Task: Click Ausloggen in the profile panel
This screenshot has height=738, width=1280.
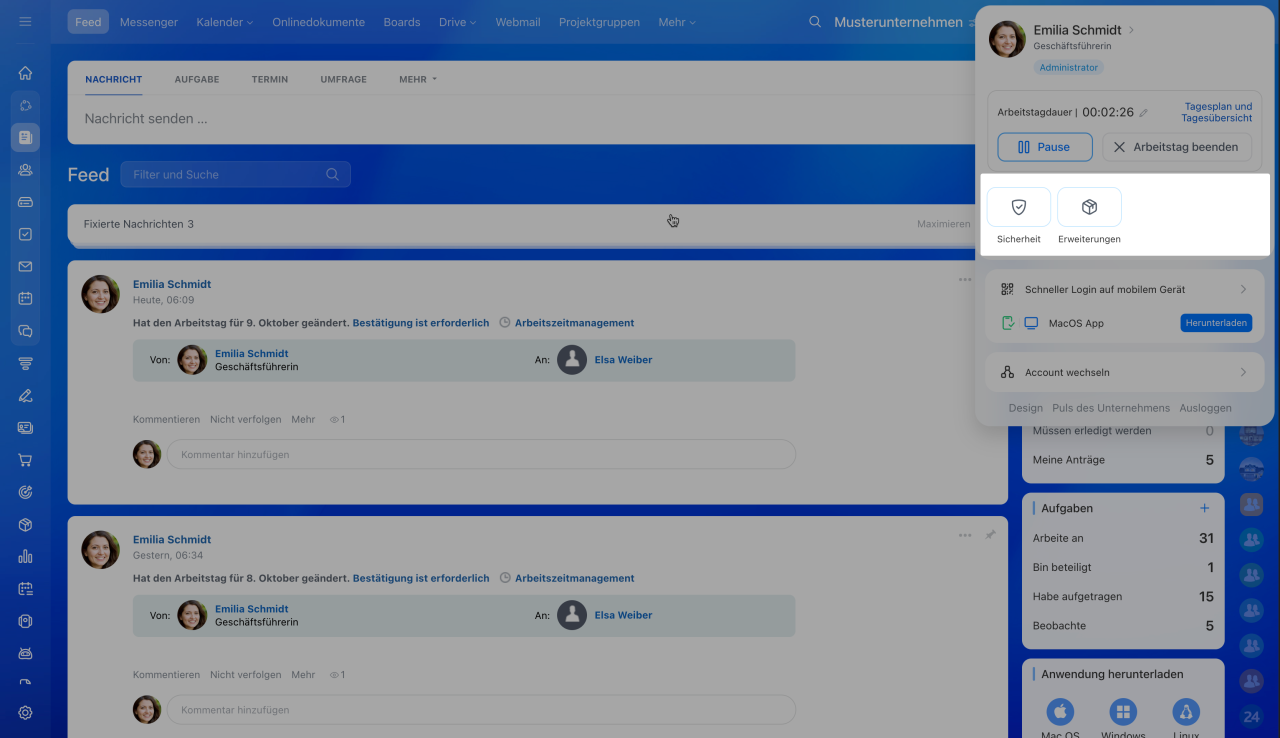Action: (x=1205, y=408)
